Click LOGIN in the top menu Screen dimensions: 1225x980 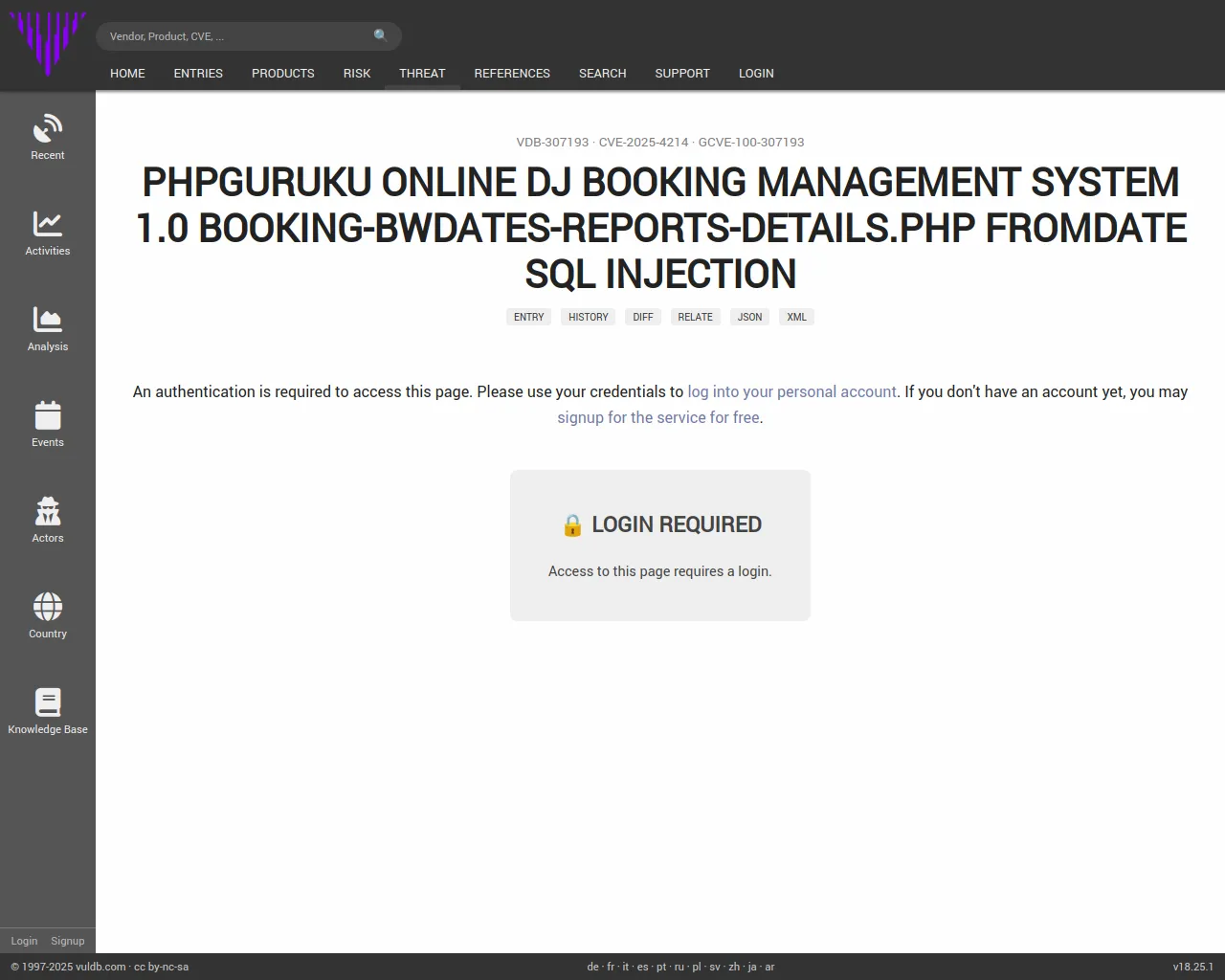[756, 73]
